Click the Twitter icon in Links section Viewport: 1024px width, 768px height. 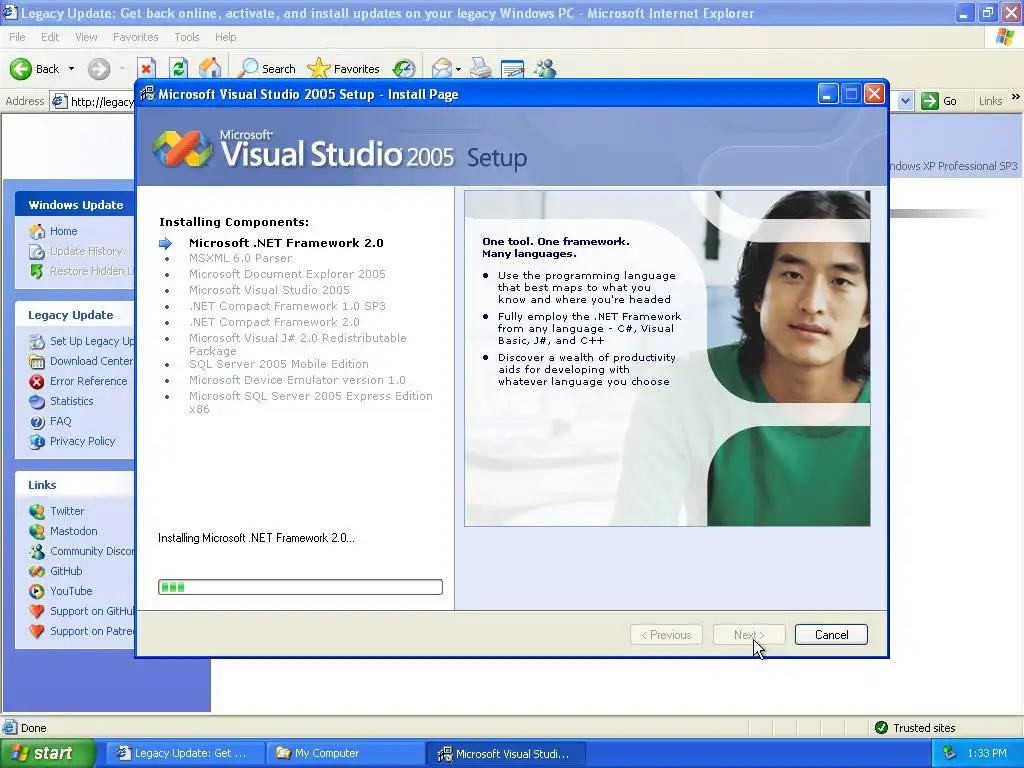pyautogui.click(x=37, y=511)
